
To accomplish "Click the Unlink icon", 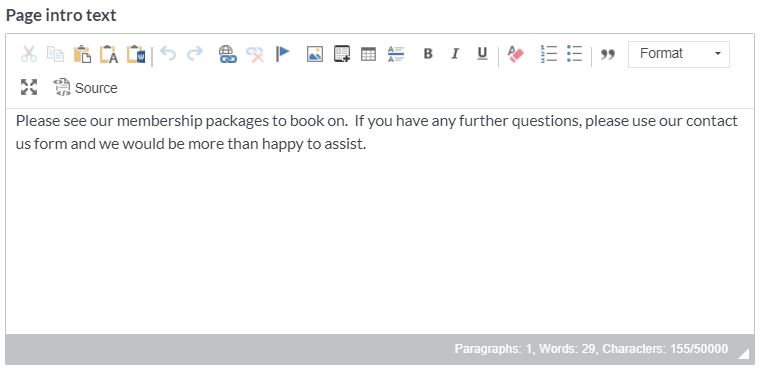I will pyautogui.click(x=255, y=54).
